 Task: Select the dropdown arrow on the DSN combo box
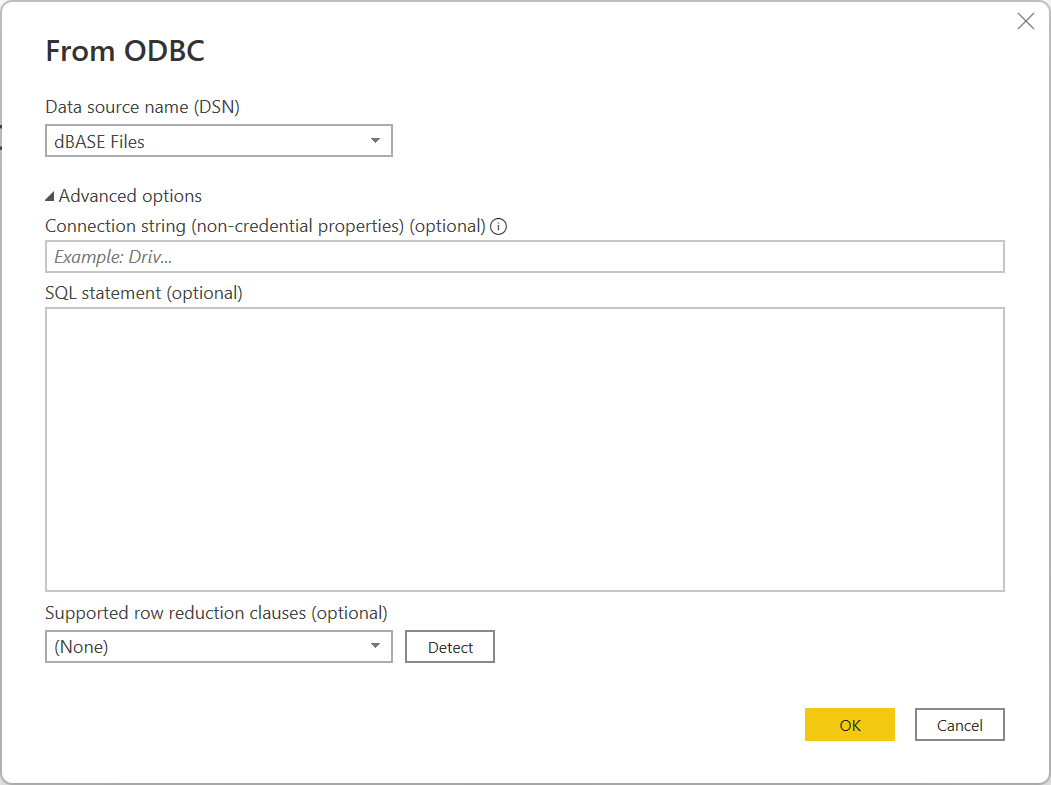pyautogui.click(x=377, y=140)
